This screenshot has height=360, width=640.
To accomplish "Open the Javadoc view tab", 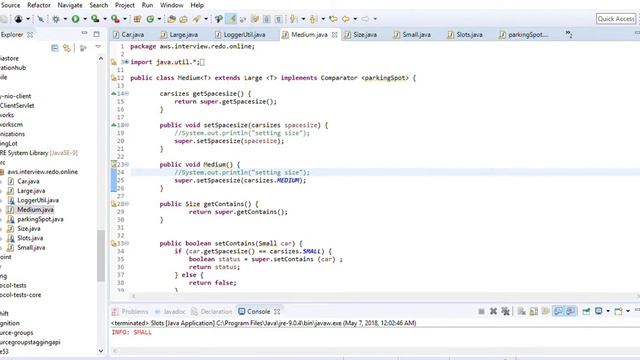I will [x=170, y=311].
